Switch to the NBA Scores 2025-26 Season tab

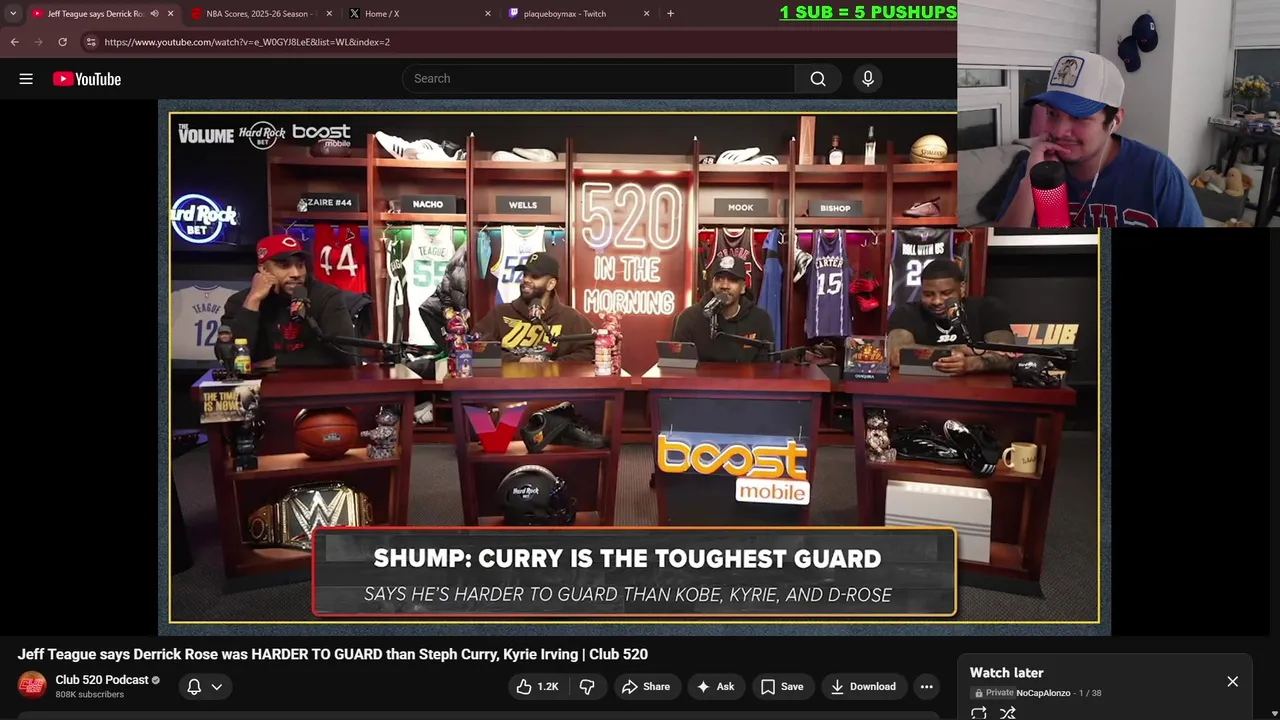coord(258,14)
